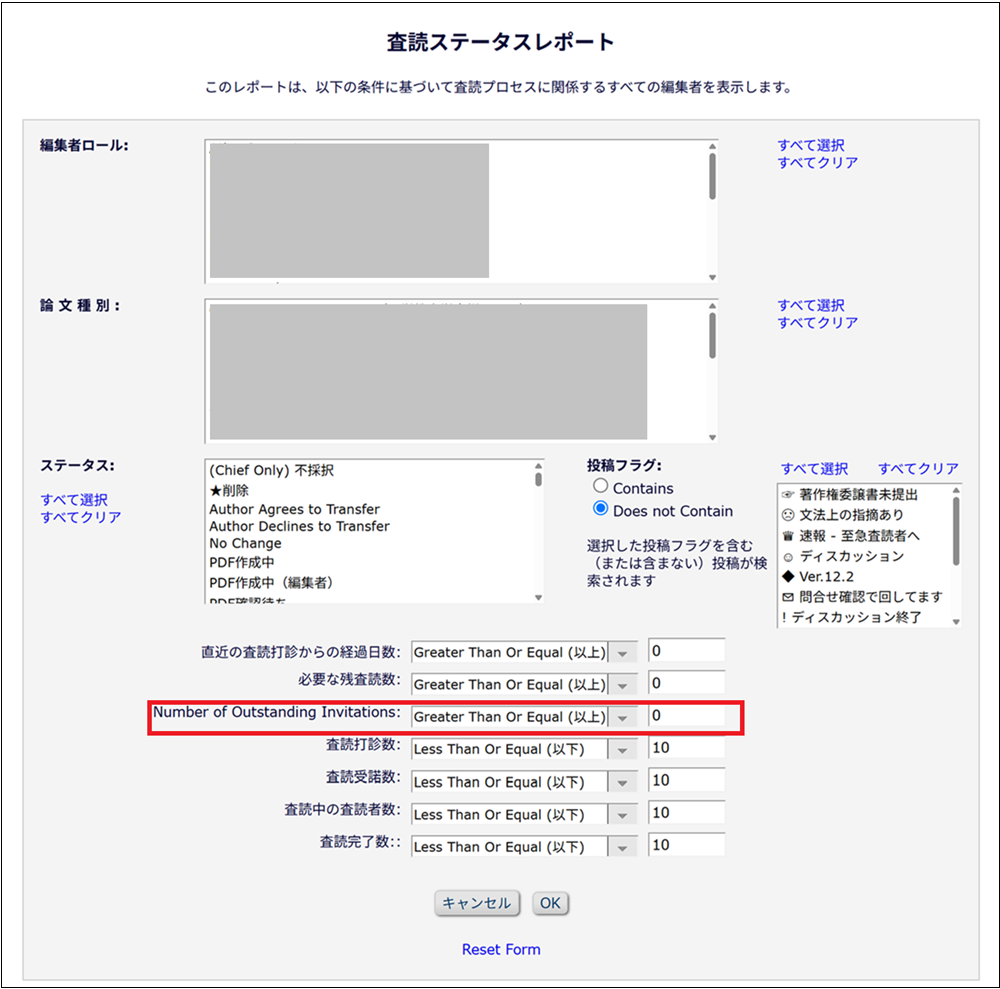Select the Does not Contain radio button
This screenshot has width=1000, height=989.
coord(600,509)
